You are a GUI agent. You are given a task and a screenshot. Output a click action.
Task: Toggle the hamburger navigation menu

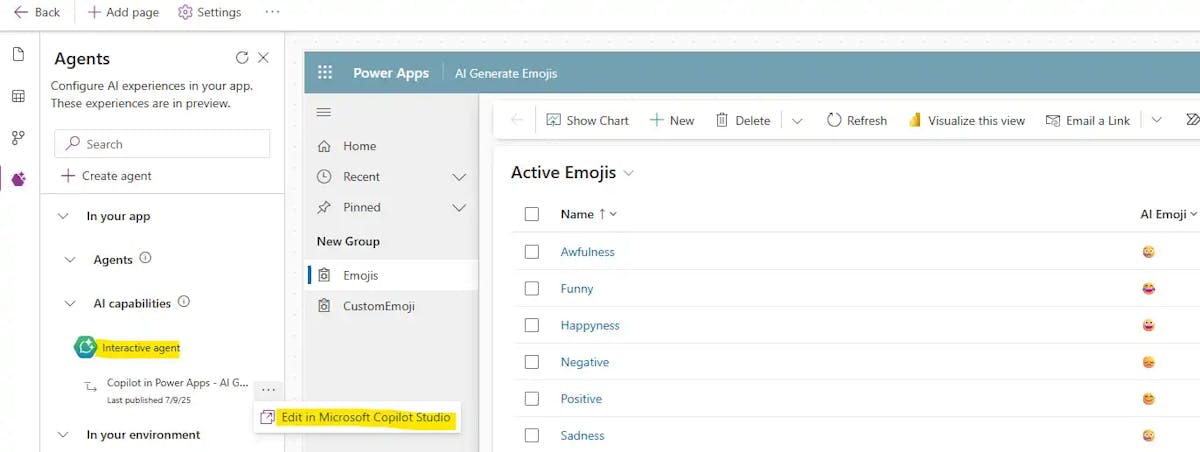tap(323, 112)
